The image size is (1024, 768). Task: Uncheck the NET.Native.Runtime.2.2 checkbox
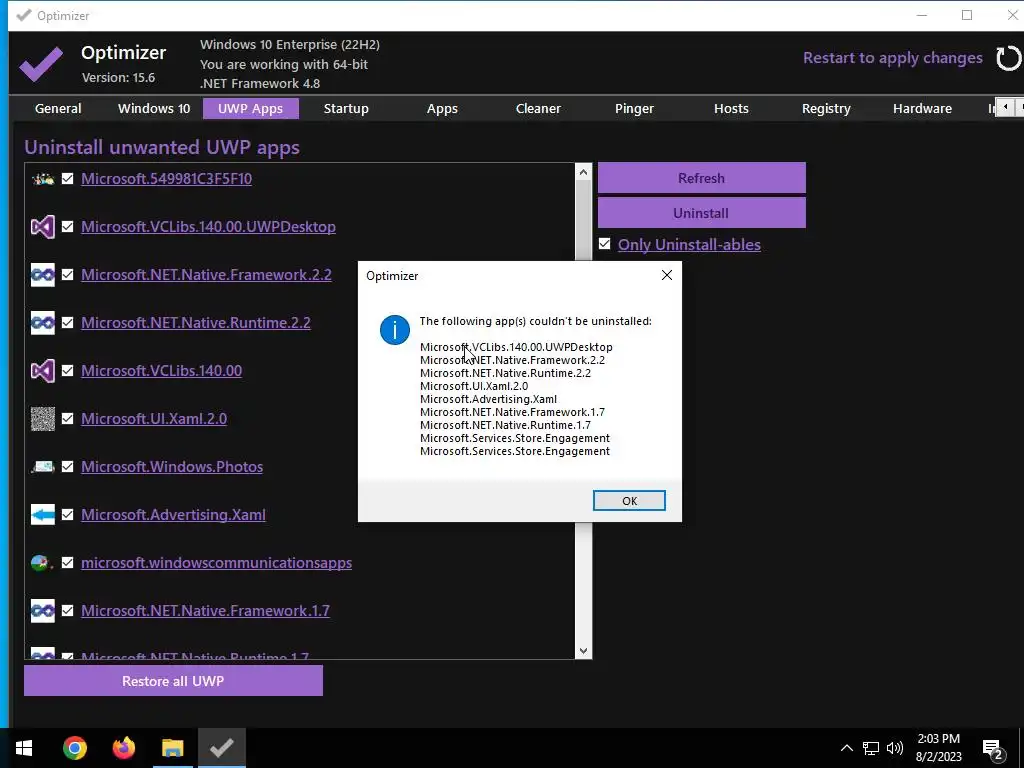point(67,323)
